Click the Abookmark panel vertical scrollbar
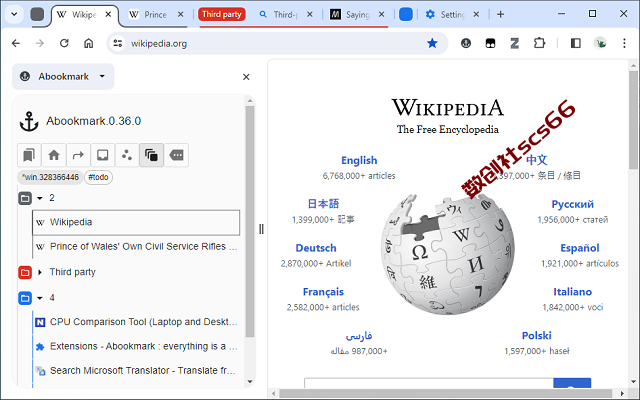 pos(250,222)
